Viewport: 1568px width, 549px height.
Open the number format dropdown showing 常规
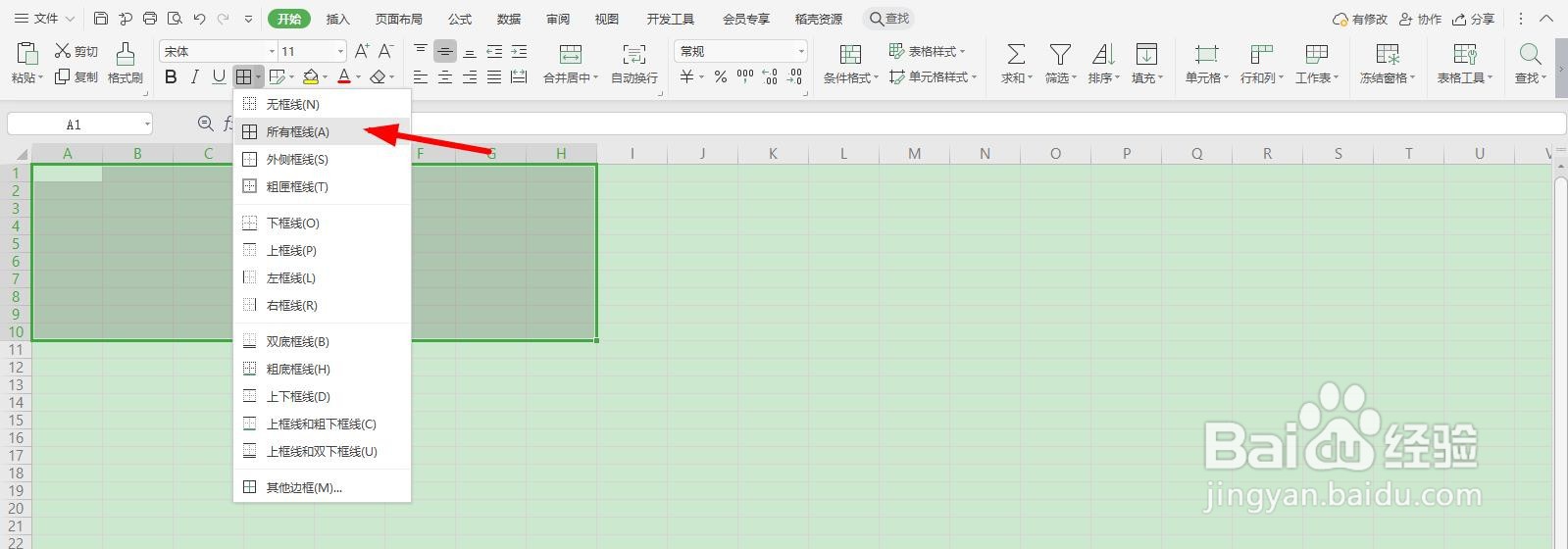801,51
